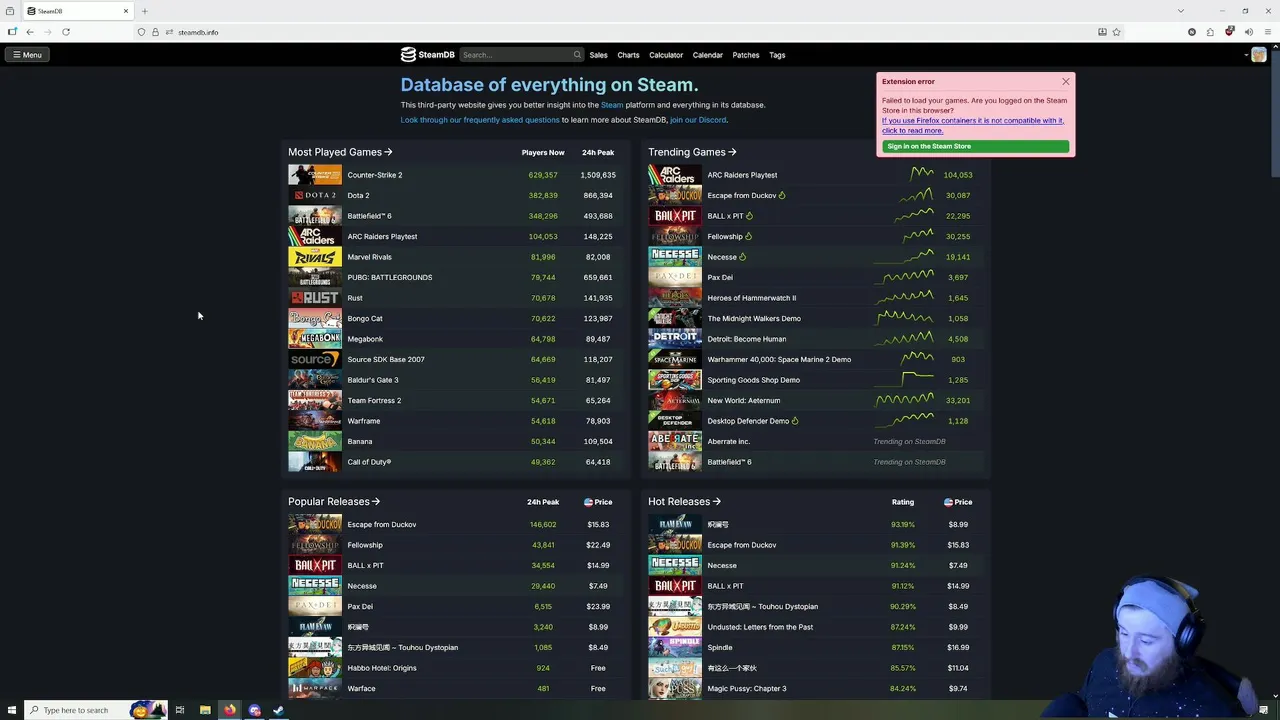This screenshot has height=720, width=1280.
Task: Open the Tags page
Action: pos(777,55)
